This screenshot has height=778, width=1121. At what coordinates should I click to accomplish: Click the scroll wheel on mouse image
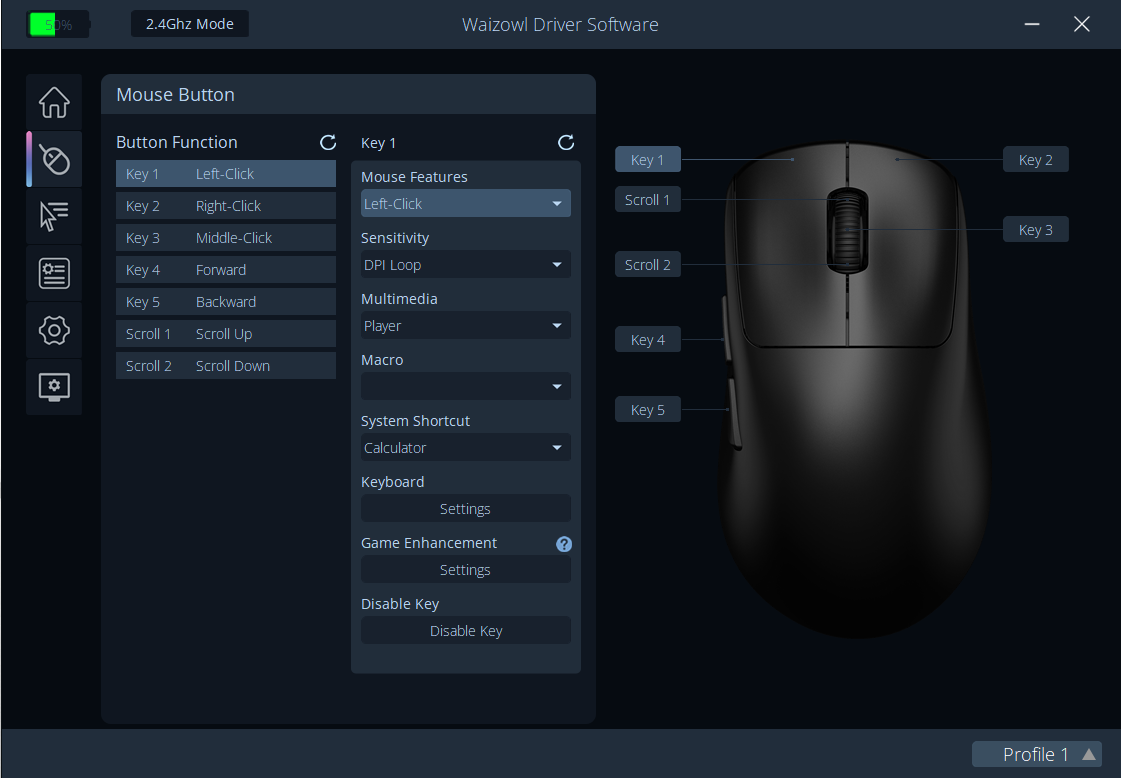[848, 231]
